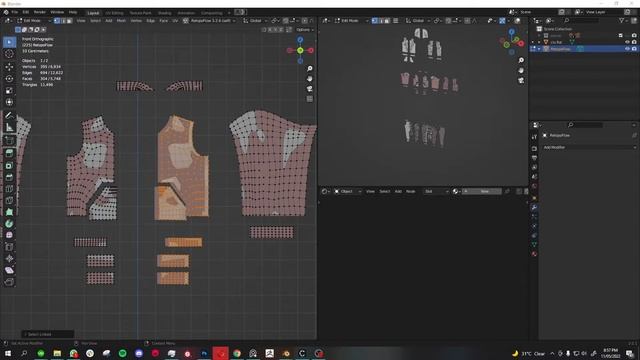Select the Bevel tool
The height and width of the screenshot is (360, 640).
[x=9, y=177]
